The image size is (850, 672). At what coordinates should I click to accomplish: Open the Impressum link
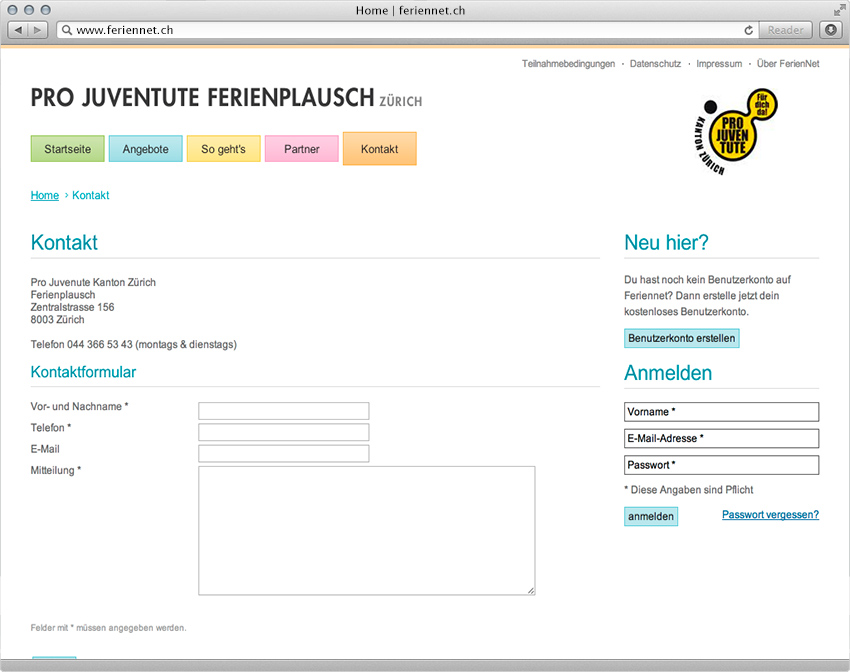[719, 64]
